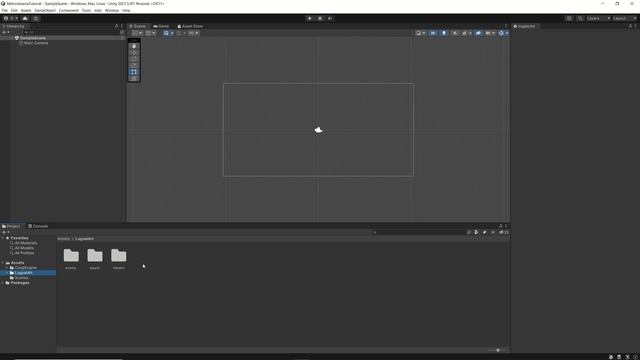Viewport: 640px width, 360px height.
Task: Open the tool handle position dropdown in Scene
Action: pos(137,33)
